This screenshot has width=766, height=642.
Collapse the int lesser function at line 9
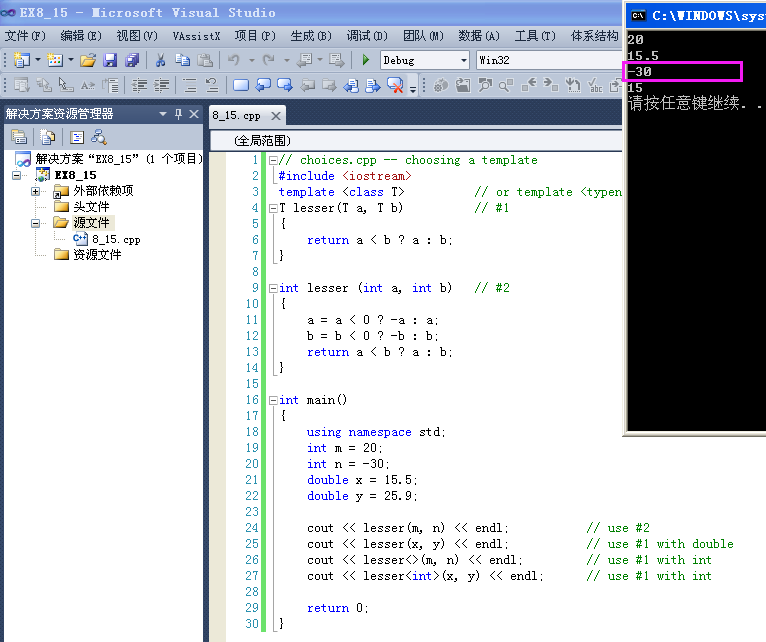click(273, 288)
